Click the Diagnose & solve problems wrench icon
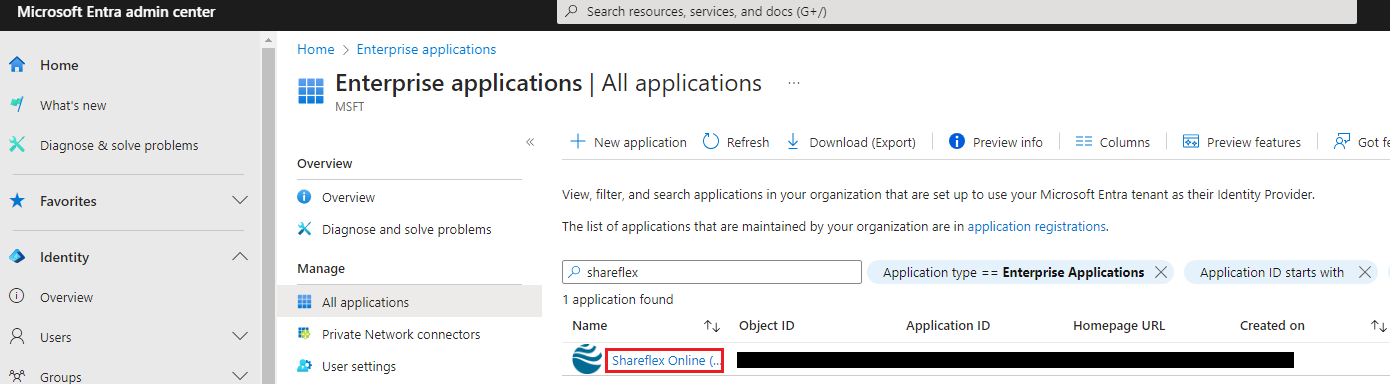Image resolution: width=1390 pixels, height=384 pixels. pos(17,145)
